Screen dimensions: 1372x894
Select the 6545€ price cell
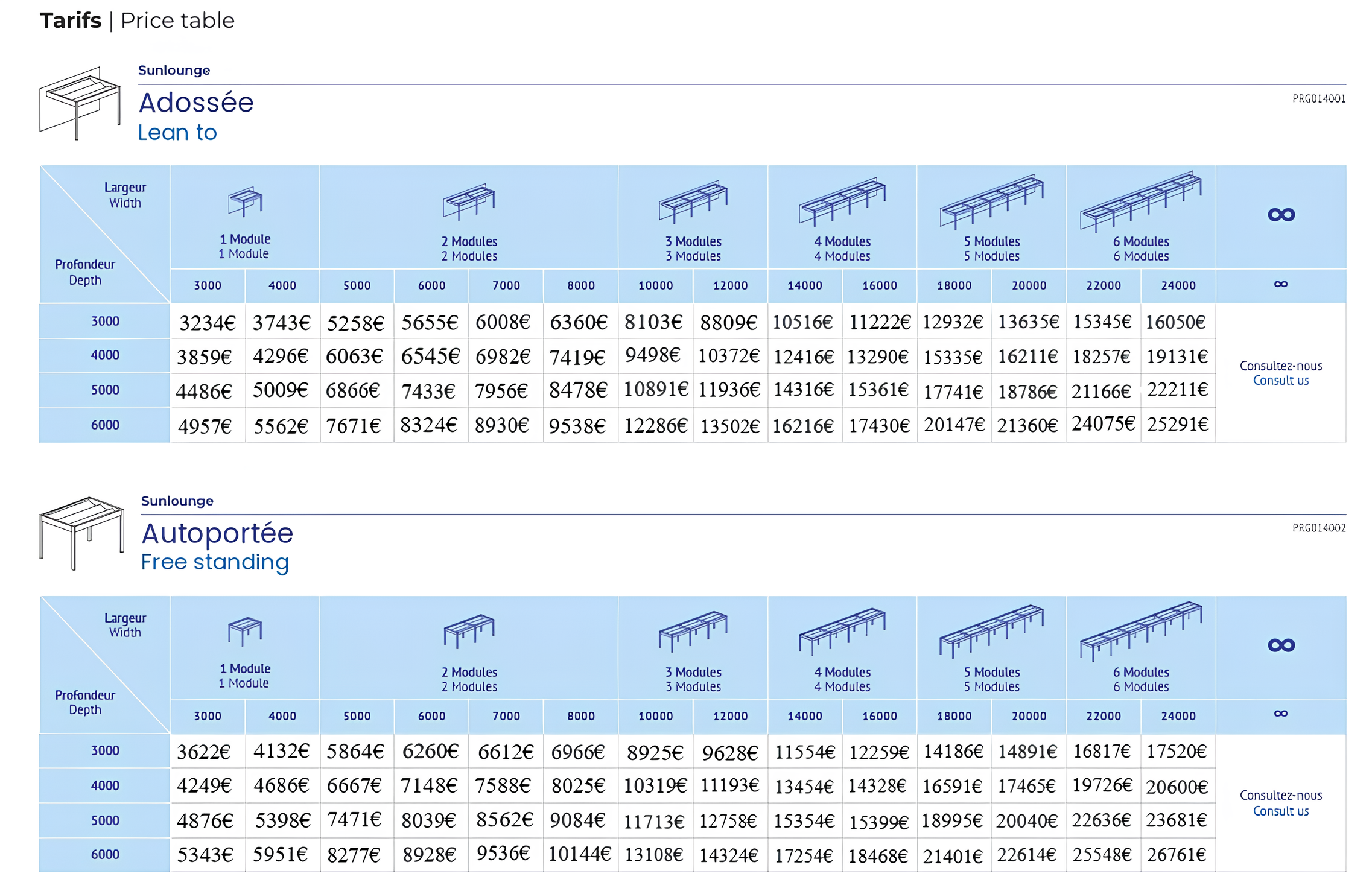click(x=430, y=357)
